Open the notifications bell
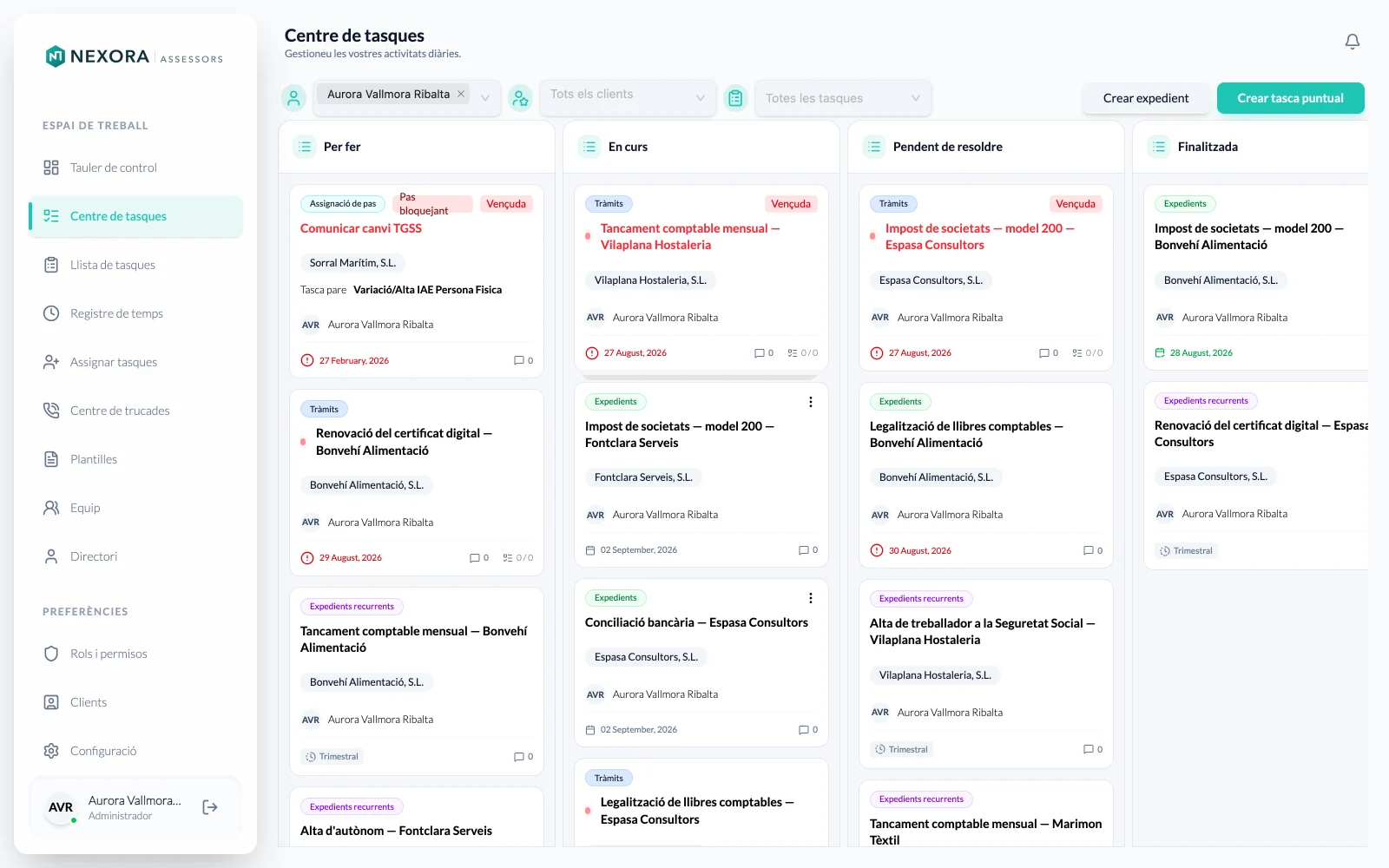Screen dimensions: 1389x868 (x=1352, y=42)
